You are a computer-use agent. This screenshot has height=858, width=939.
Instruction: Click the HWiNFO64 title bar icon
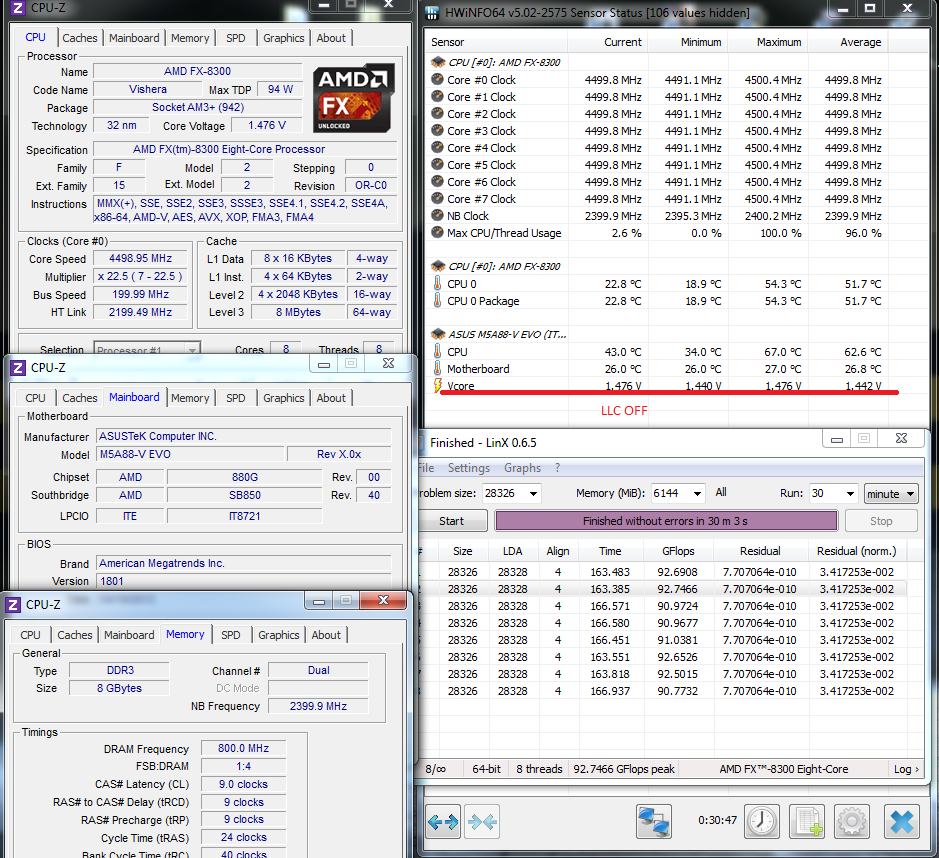[x=432, y=13]
